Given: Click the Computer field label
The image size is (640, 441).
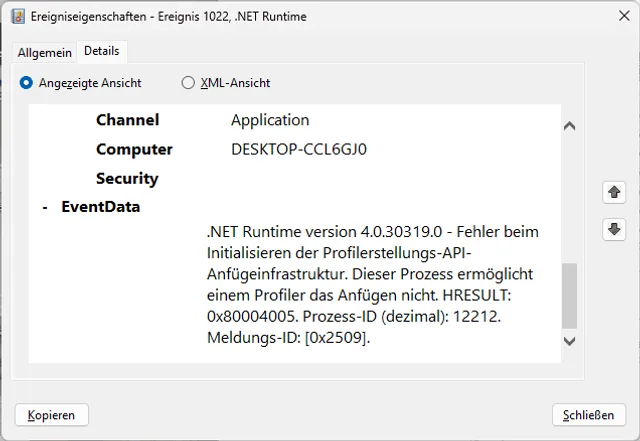Looking at the screenshot, I should coord(134,149).
